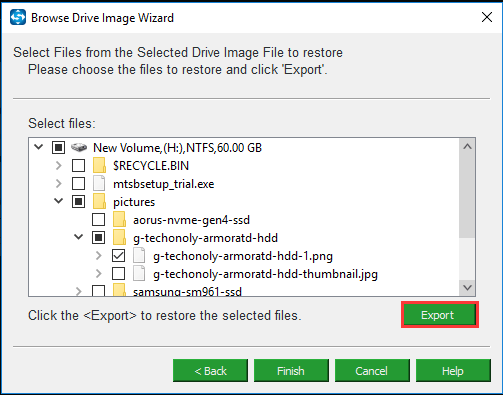503x395 pixels.
Task: Expand the samsung-sm961-ssd folder node
Action: click(x=79, y=291)
